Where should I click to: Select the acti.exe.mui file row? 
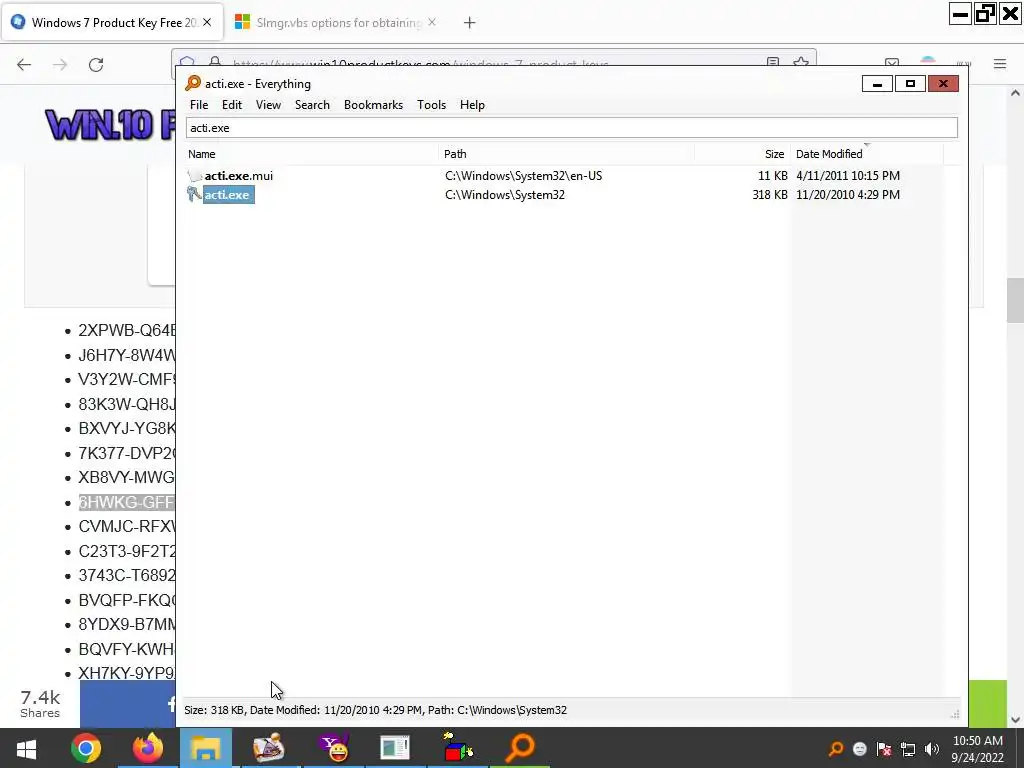(565, 176)
